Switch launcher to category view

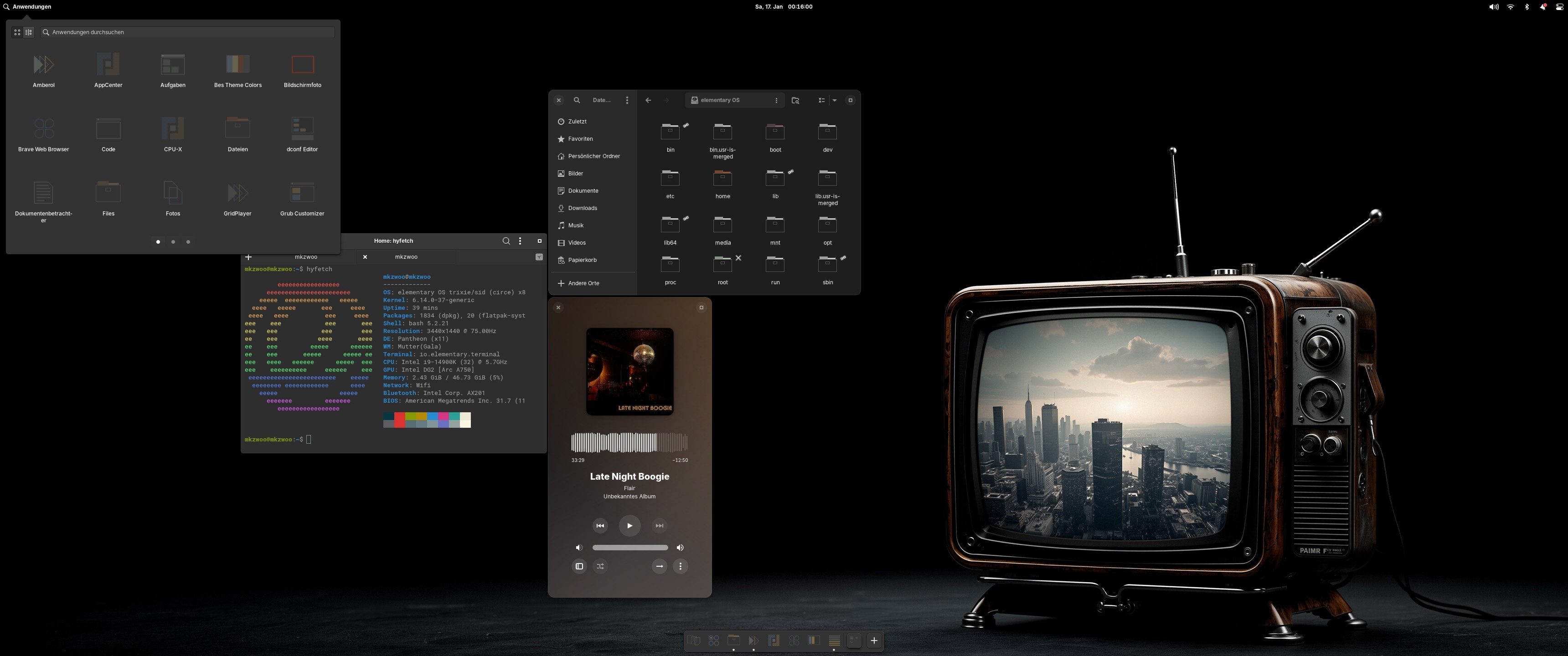click(x=28, y=32)
